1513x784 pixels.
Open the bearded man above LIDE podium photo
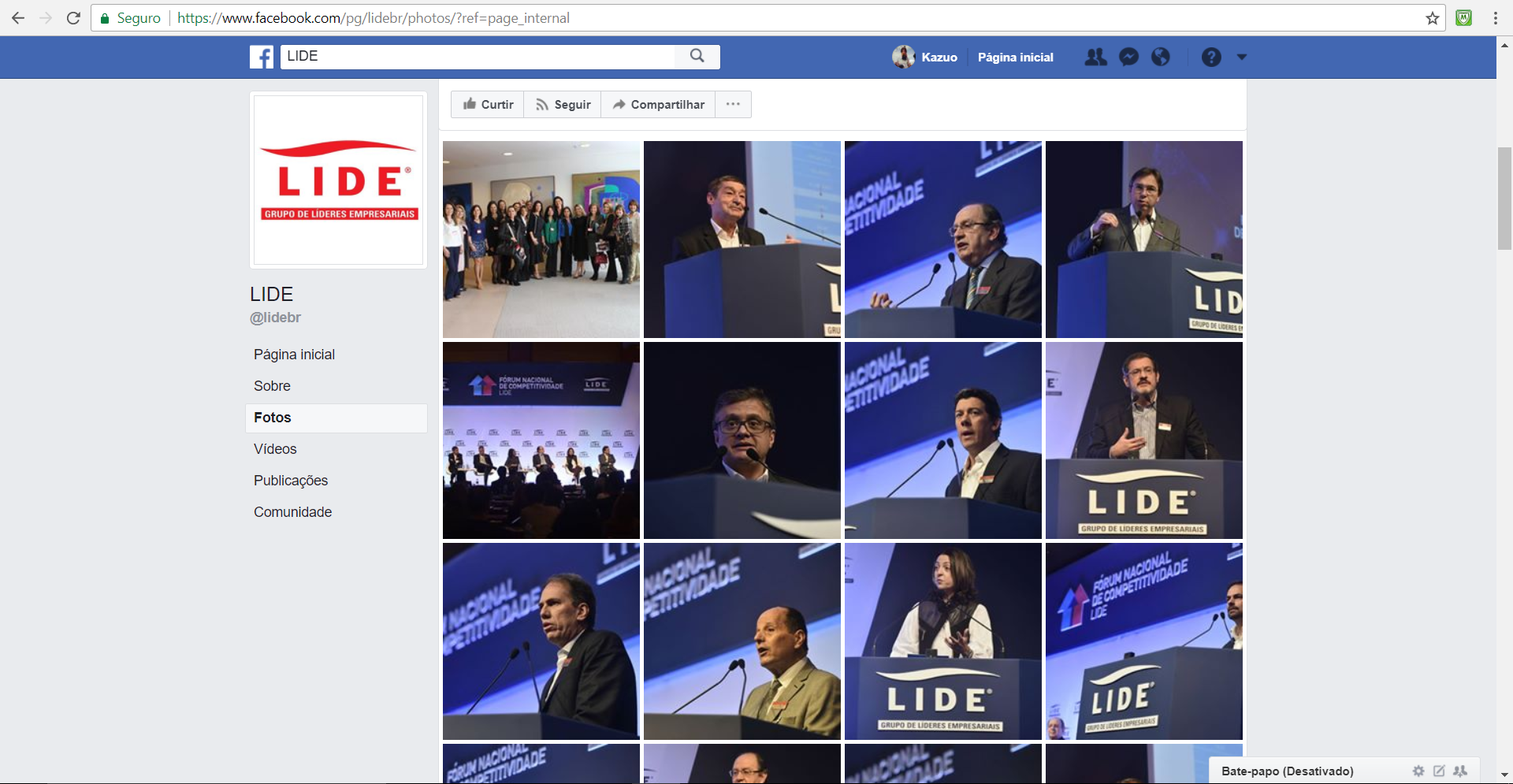click(x=1144, y=440)
